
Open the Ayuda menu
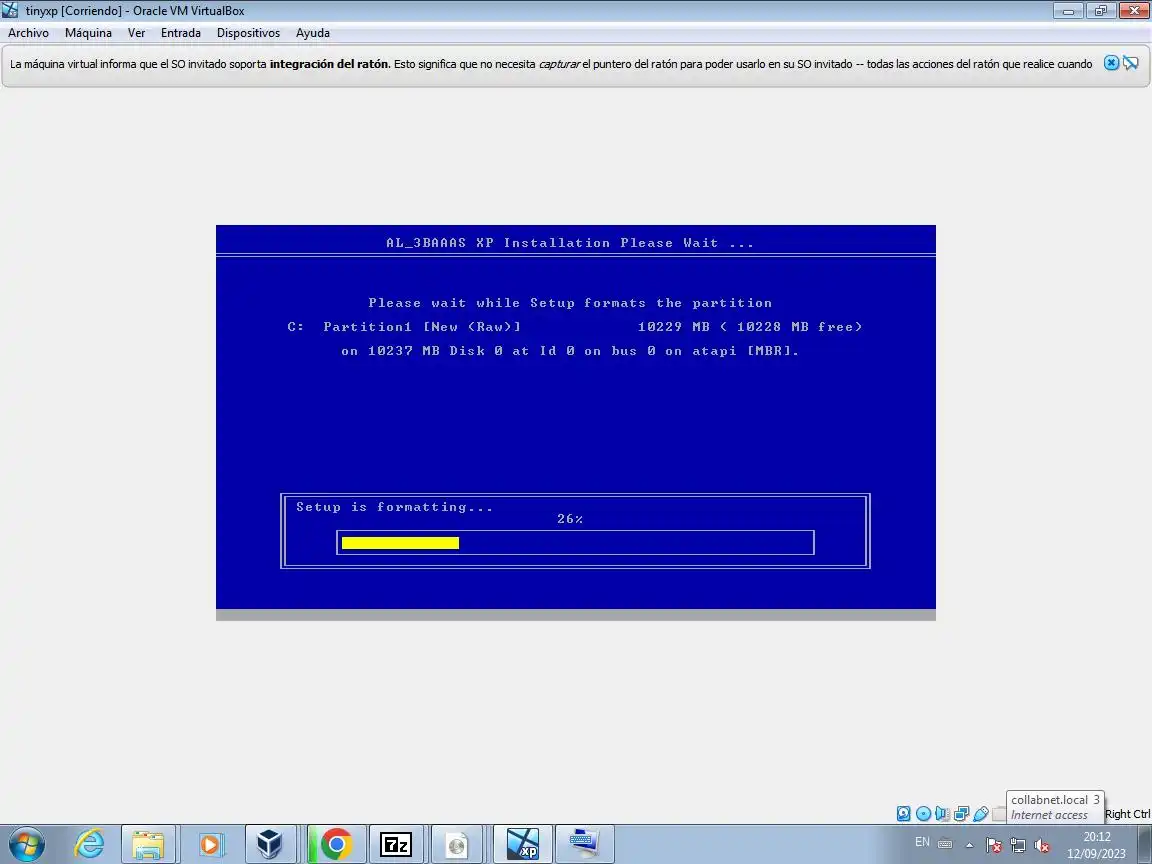(313, 33)
